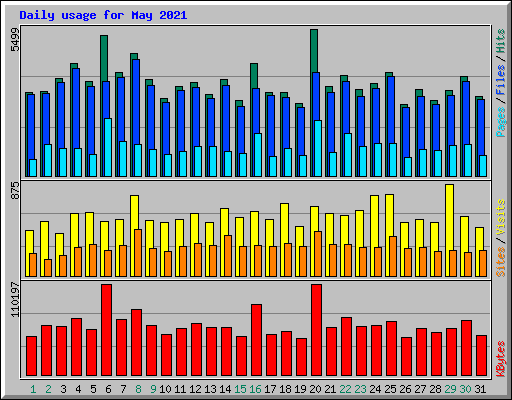
Task: Click the 875 axis value
Action: click(x=15, y=191)
